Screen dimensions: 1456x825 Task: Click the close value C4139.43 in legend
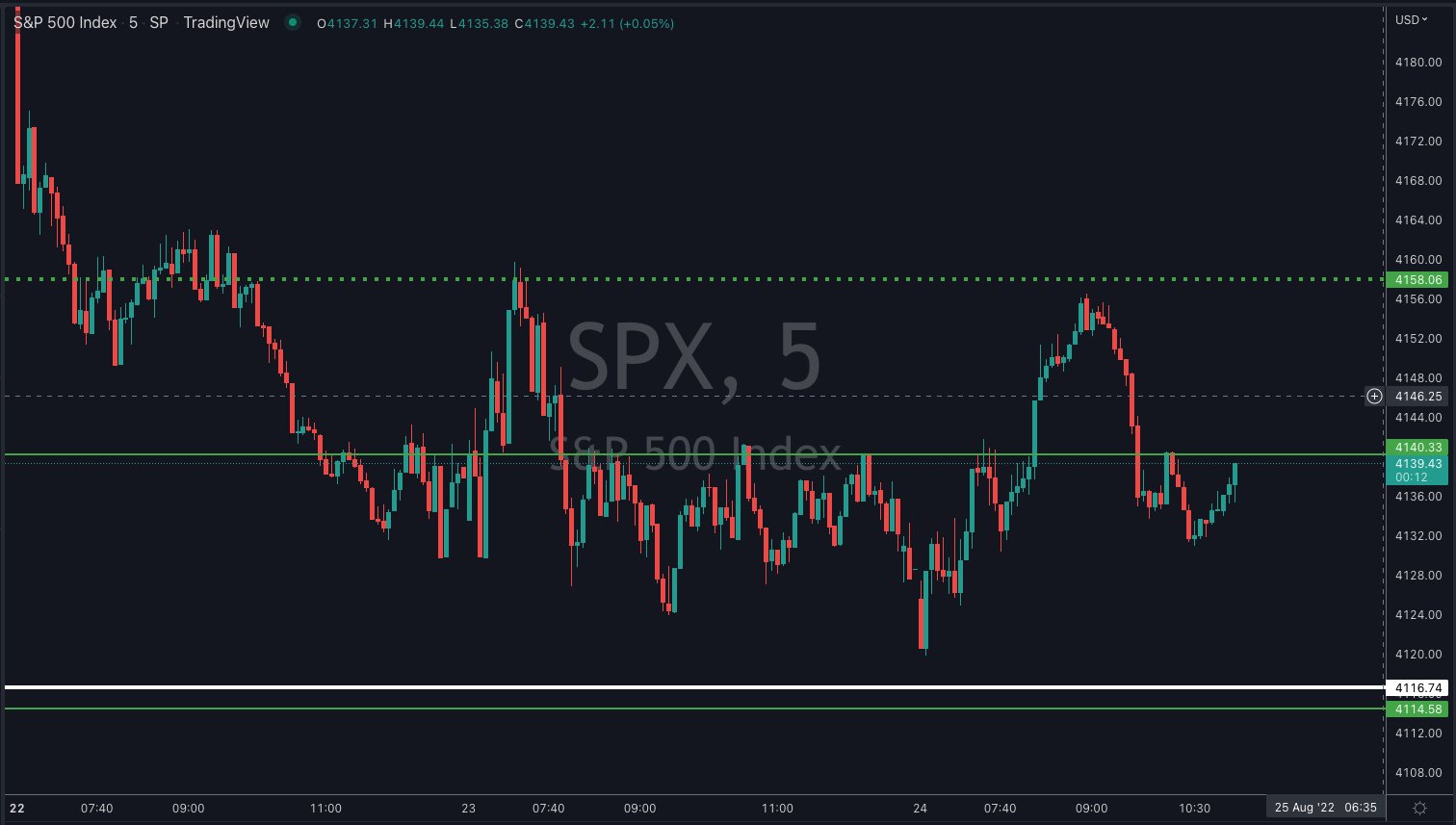544,23
